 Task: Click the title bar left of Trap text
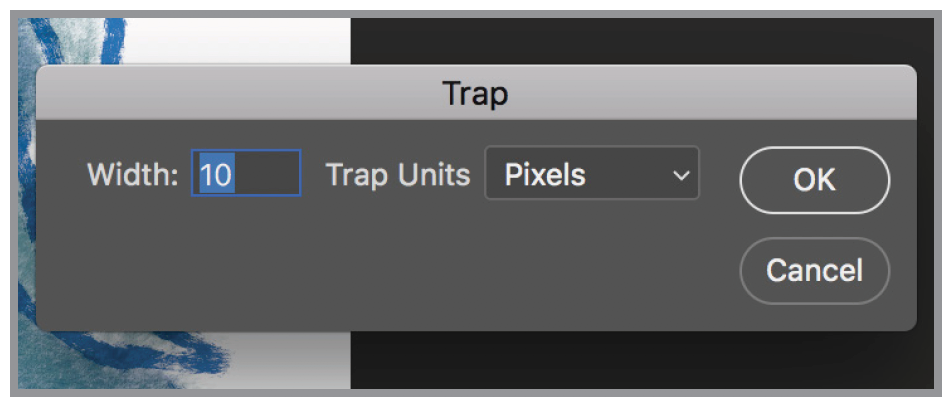250,94
